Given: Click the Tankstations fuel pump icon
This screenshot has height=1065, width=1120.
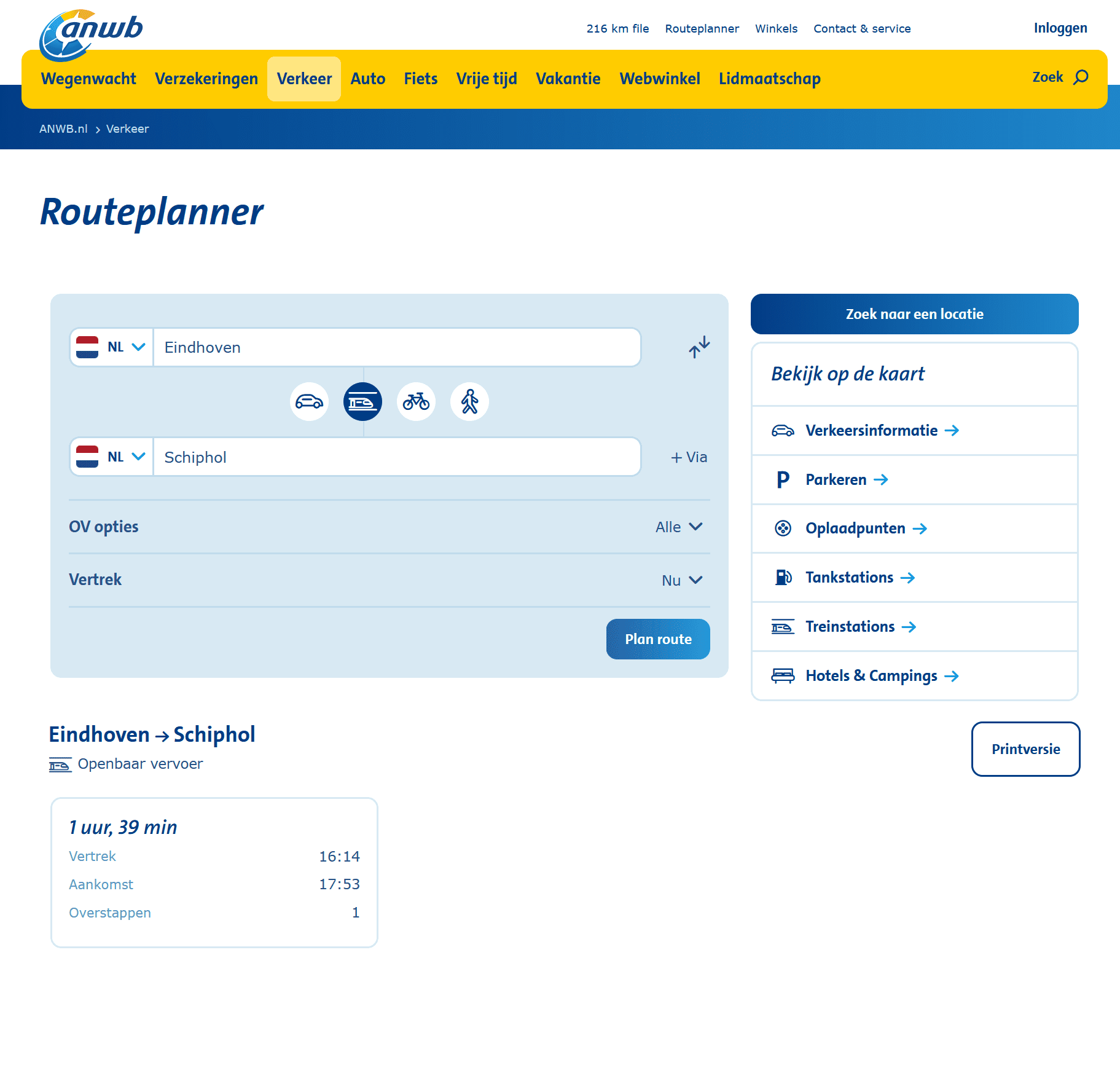Looking at the screenshot, I should 783,578.
